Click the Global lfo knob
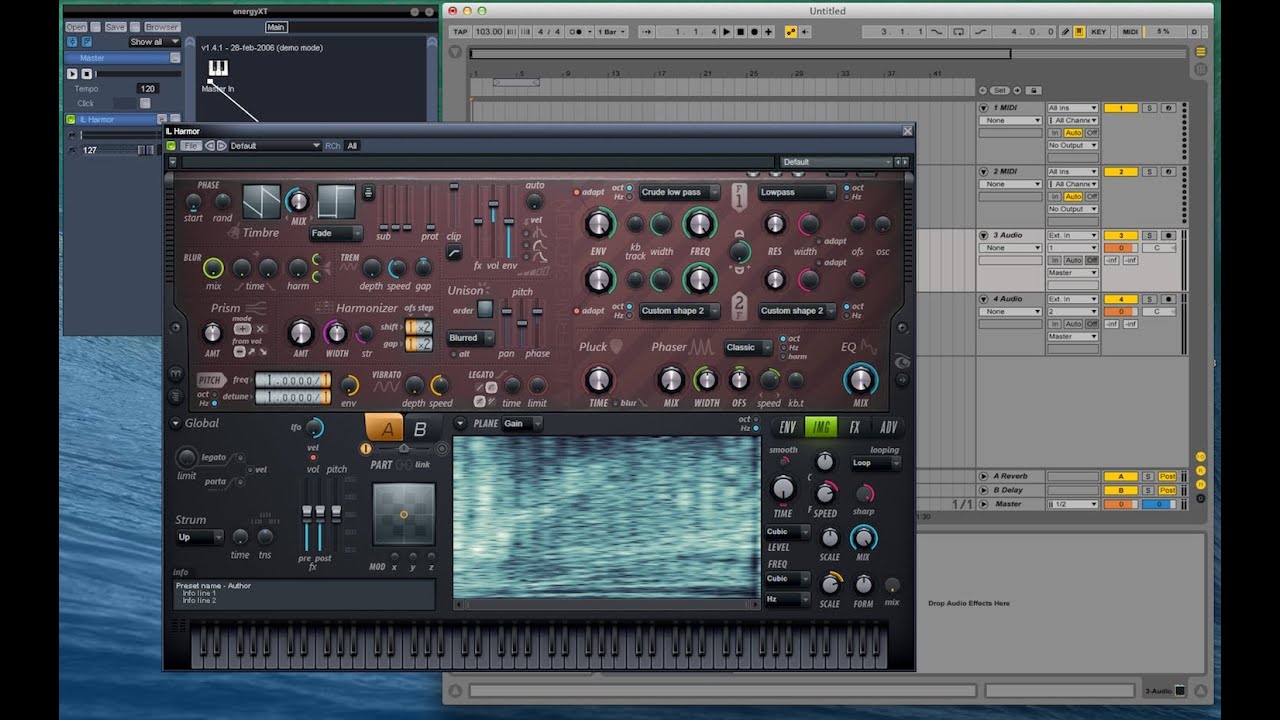The width and height of the screenshot is (1280, 720). coord(314,428)
